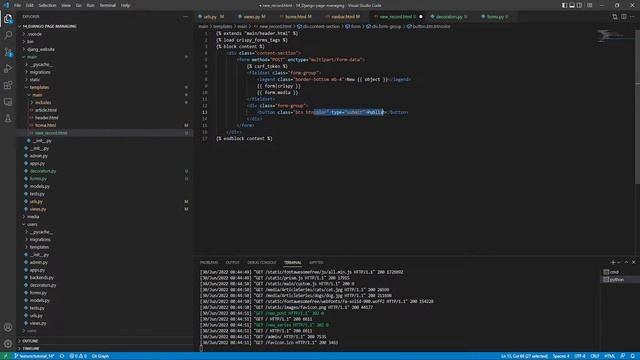Toggle the secondary side bar layout icon
640x360 pixels.
[x=580, y=5]
